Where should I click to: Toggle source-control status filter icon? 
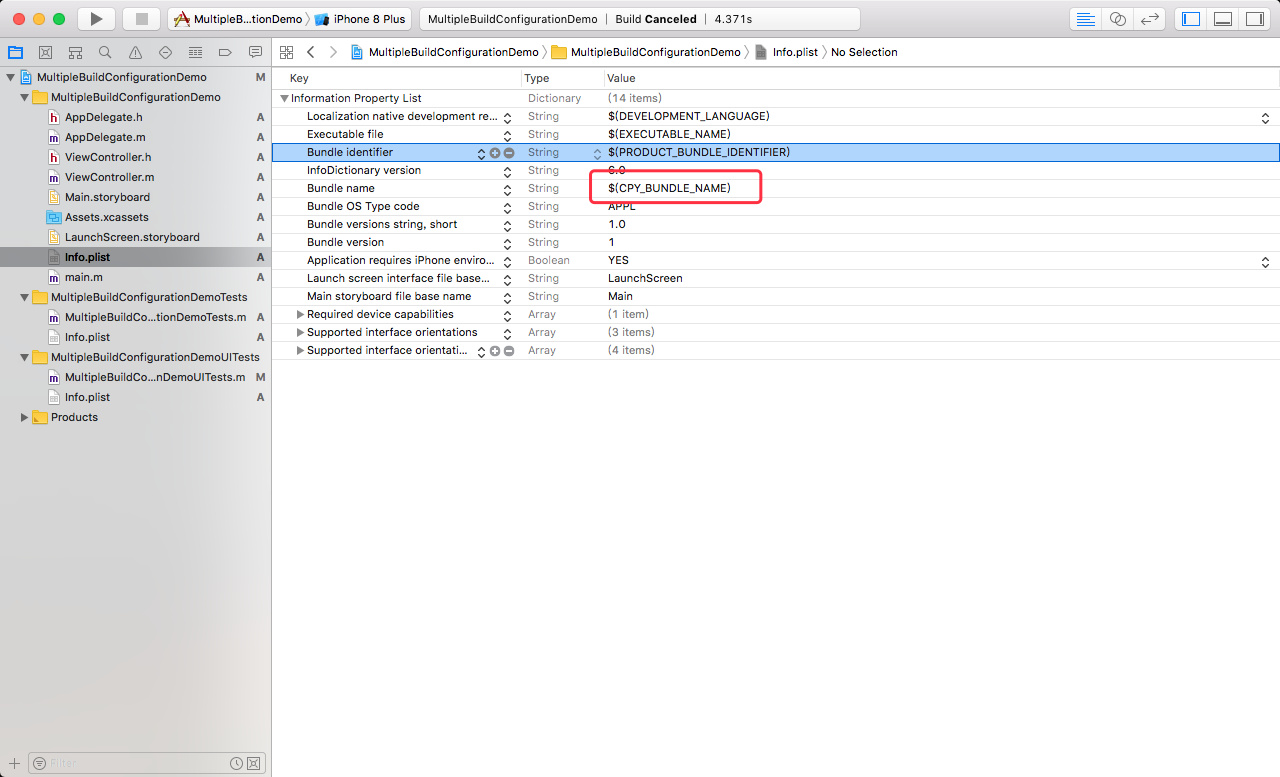point(253,763)
